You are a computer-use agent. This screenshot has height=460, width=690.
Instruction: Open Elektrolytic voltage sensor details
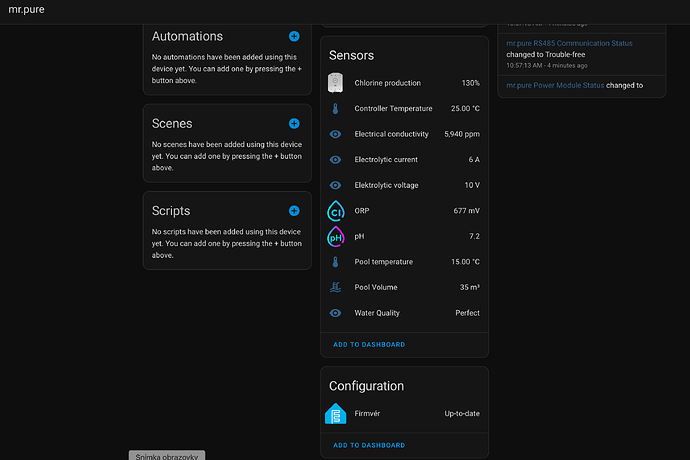(406, 185)
